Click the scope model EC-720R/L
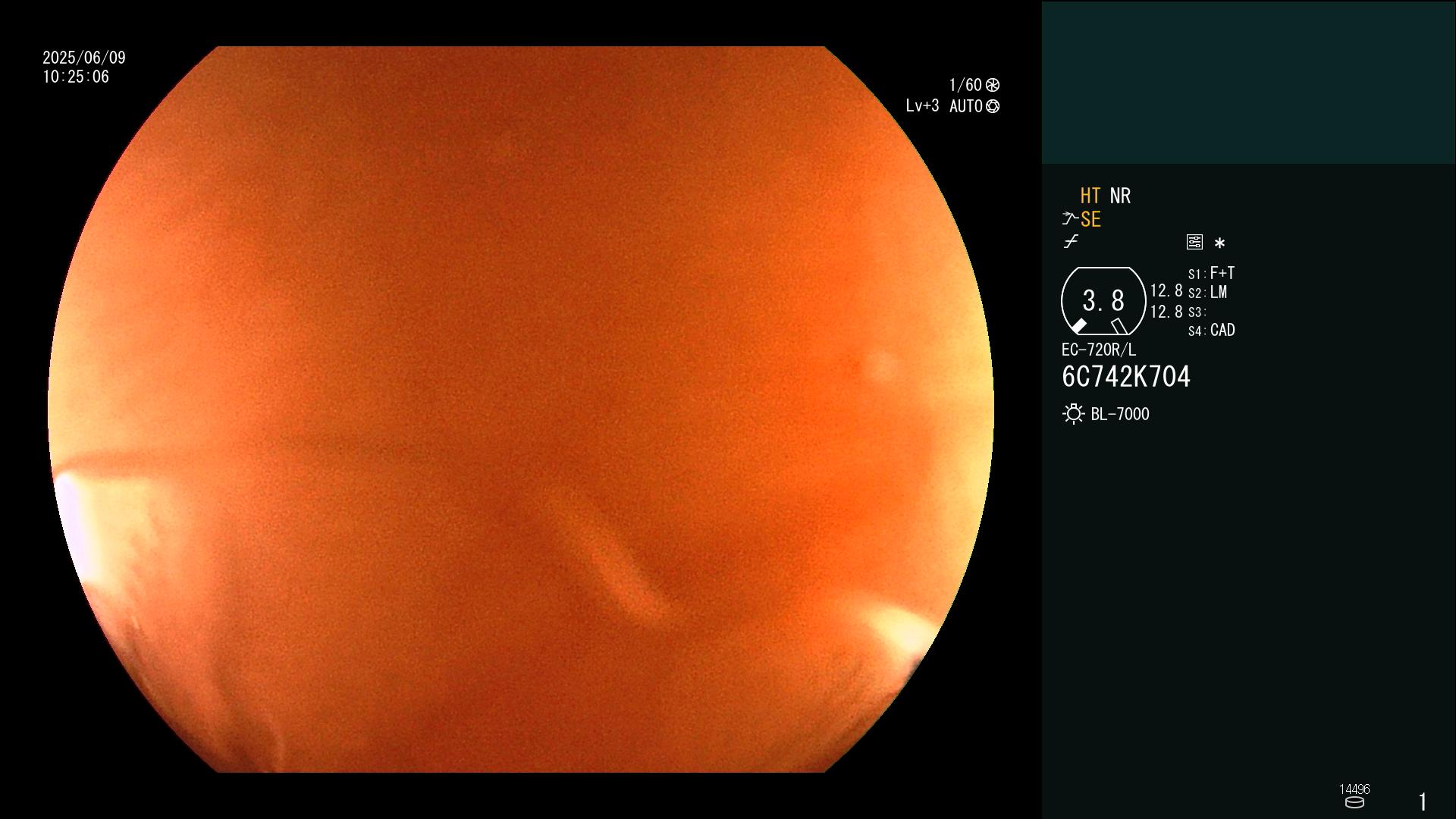This screenshot has width=1456, height=819. click(x=1099, y=350)
